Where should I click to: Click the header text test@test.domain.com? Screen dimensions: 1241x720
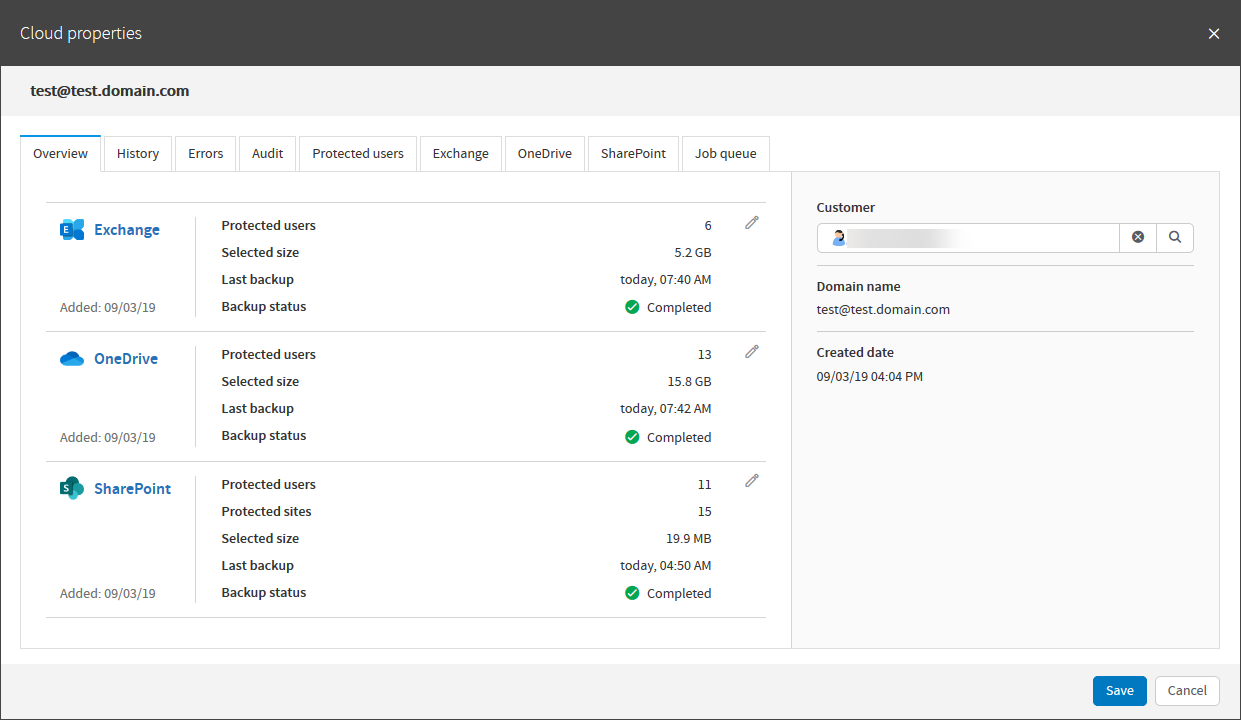point(110,91)
